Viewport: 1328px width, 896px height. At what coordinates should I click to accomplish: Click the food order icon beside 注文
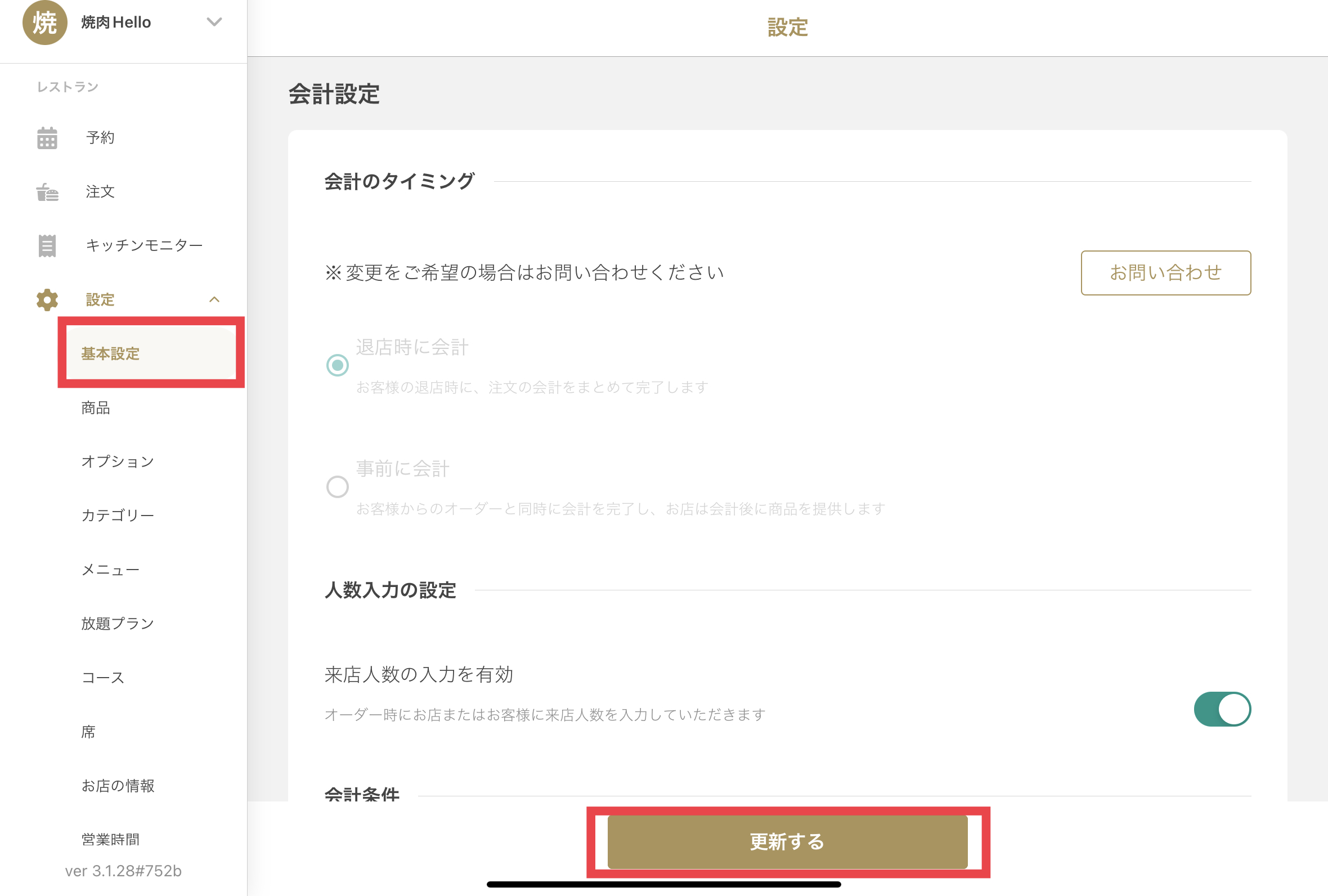click(47, 192)
